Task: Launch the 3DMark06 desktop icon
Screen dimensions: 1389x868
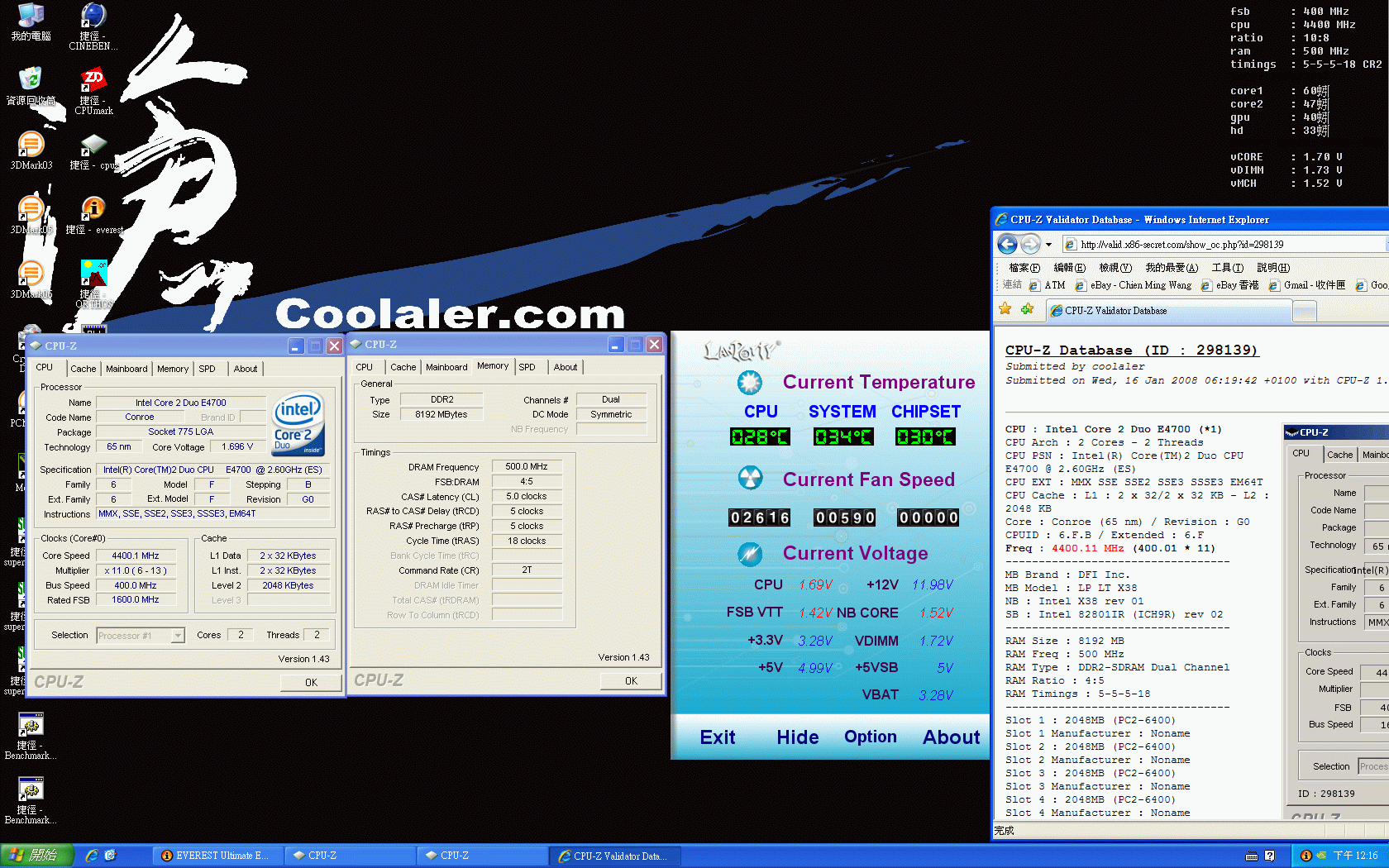Action: click(x=31, y=279)
